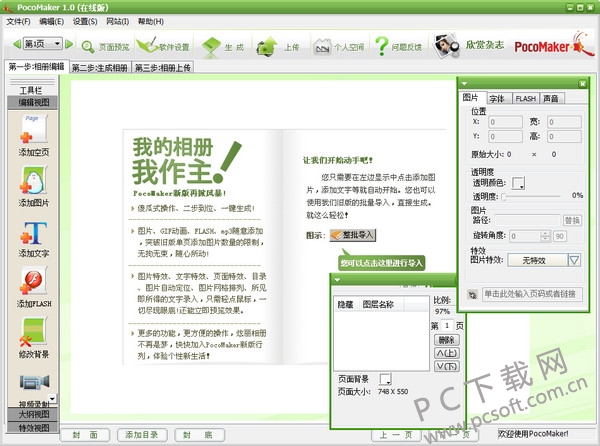Open the 图片特效 dropdown arrow

pyautogui.click(x=574, y=260)
